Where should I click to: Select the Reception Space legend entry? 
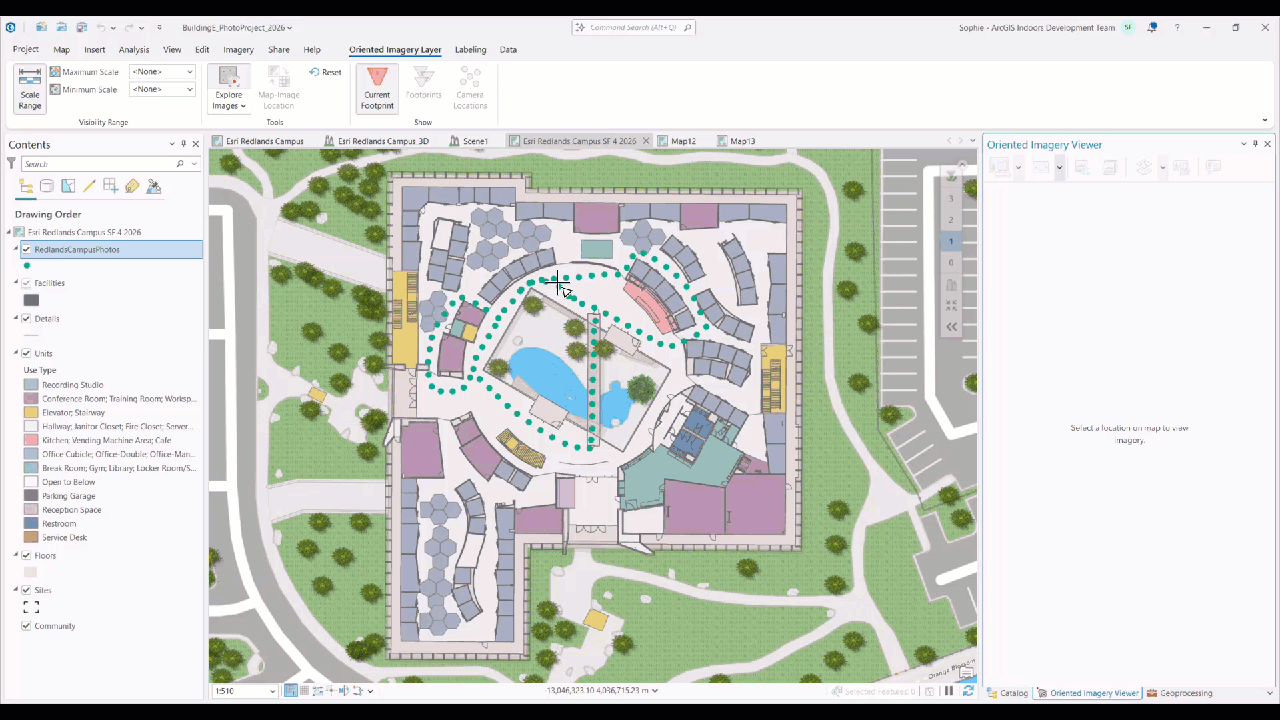coord(71,510)
